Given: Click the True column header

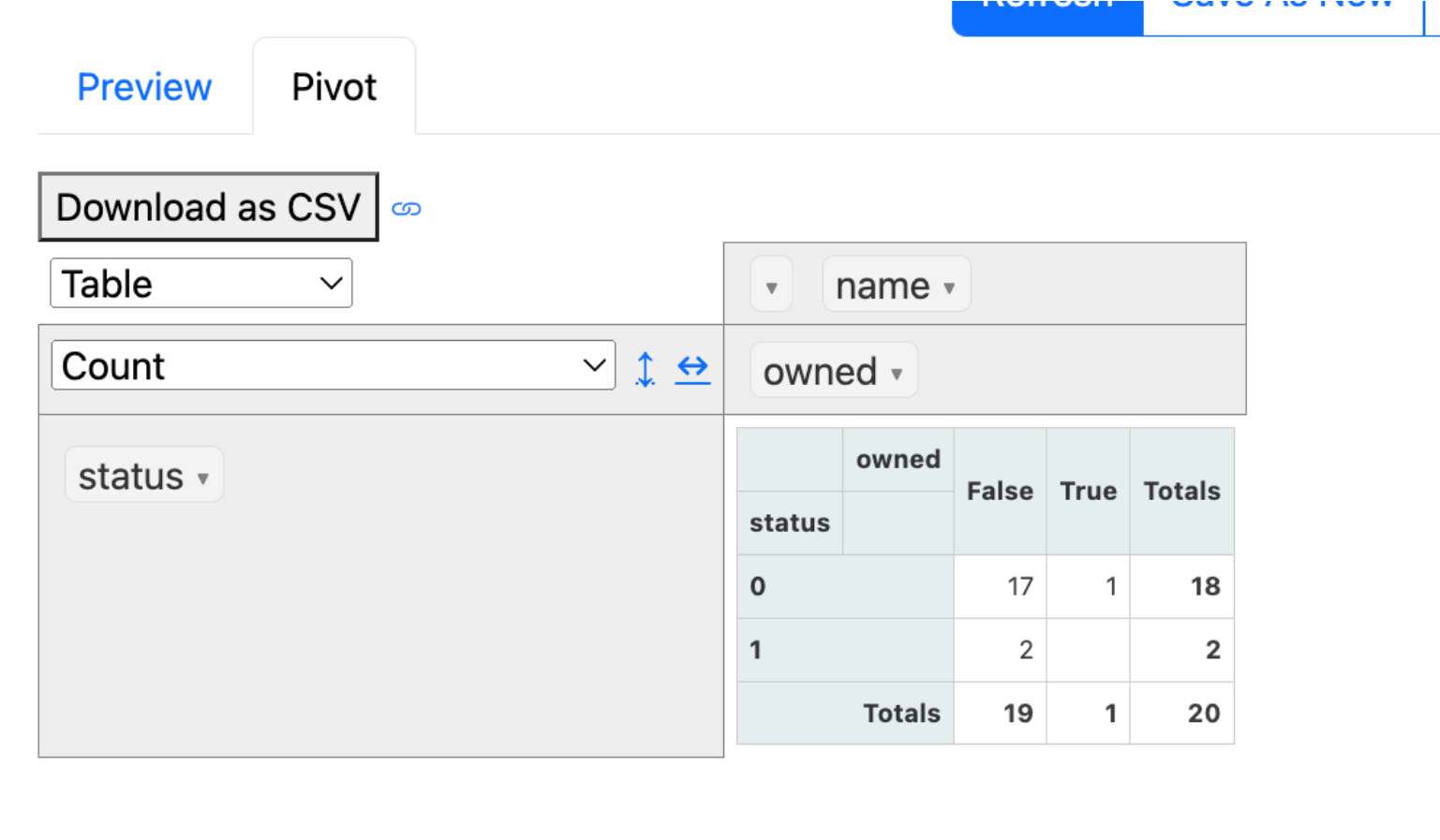Looking at the screenshot, I should (x=1087, y=491).
